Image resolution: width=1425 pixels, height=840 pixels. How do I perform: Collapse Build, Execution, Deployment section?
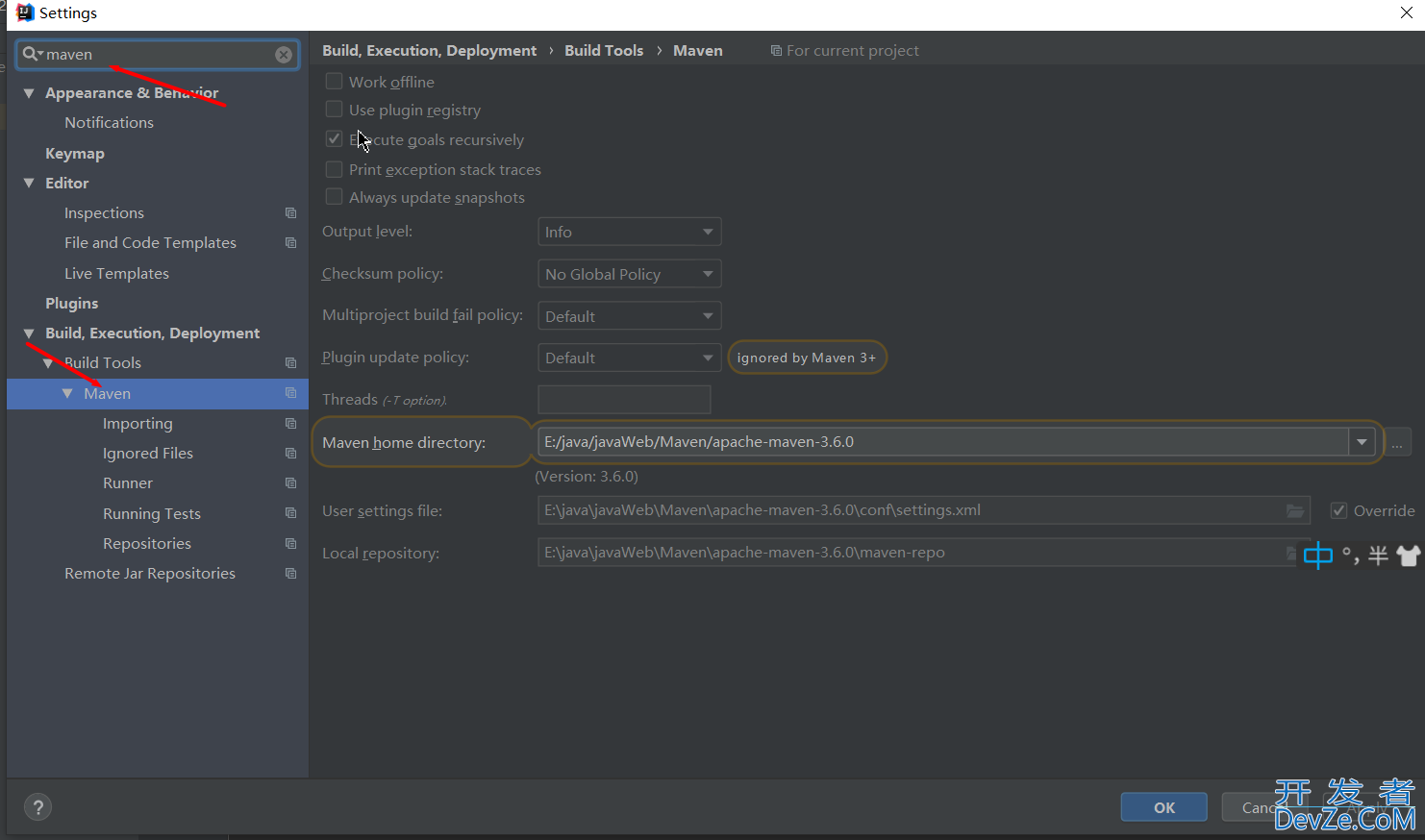(x=29, y=334)
